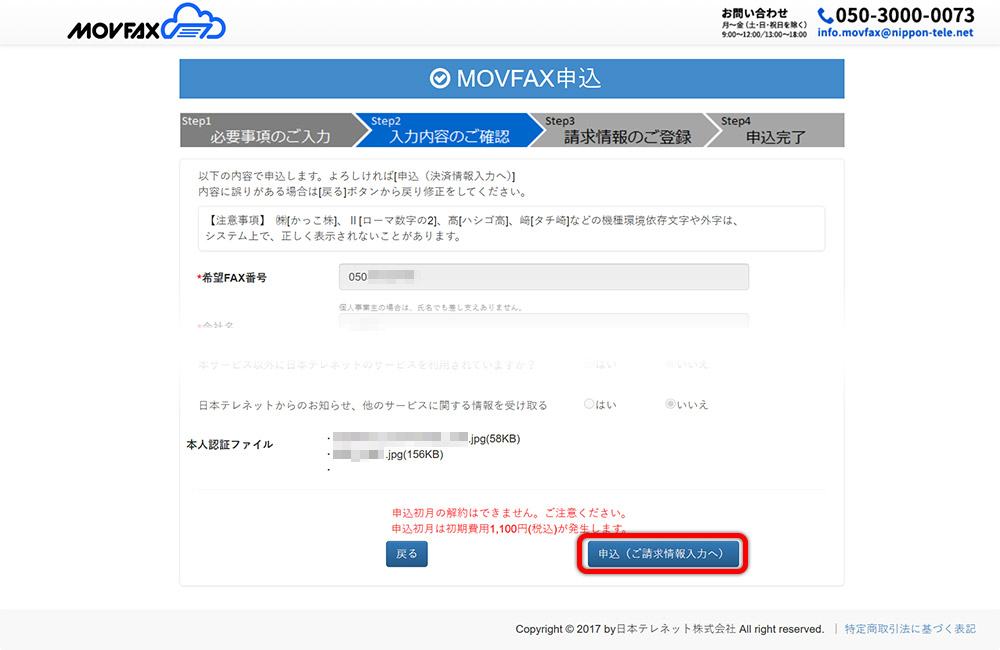Submit with 申込（ご請求情報入力へ） button

(x=664, y=554)
